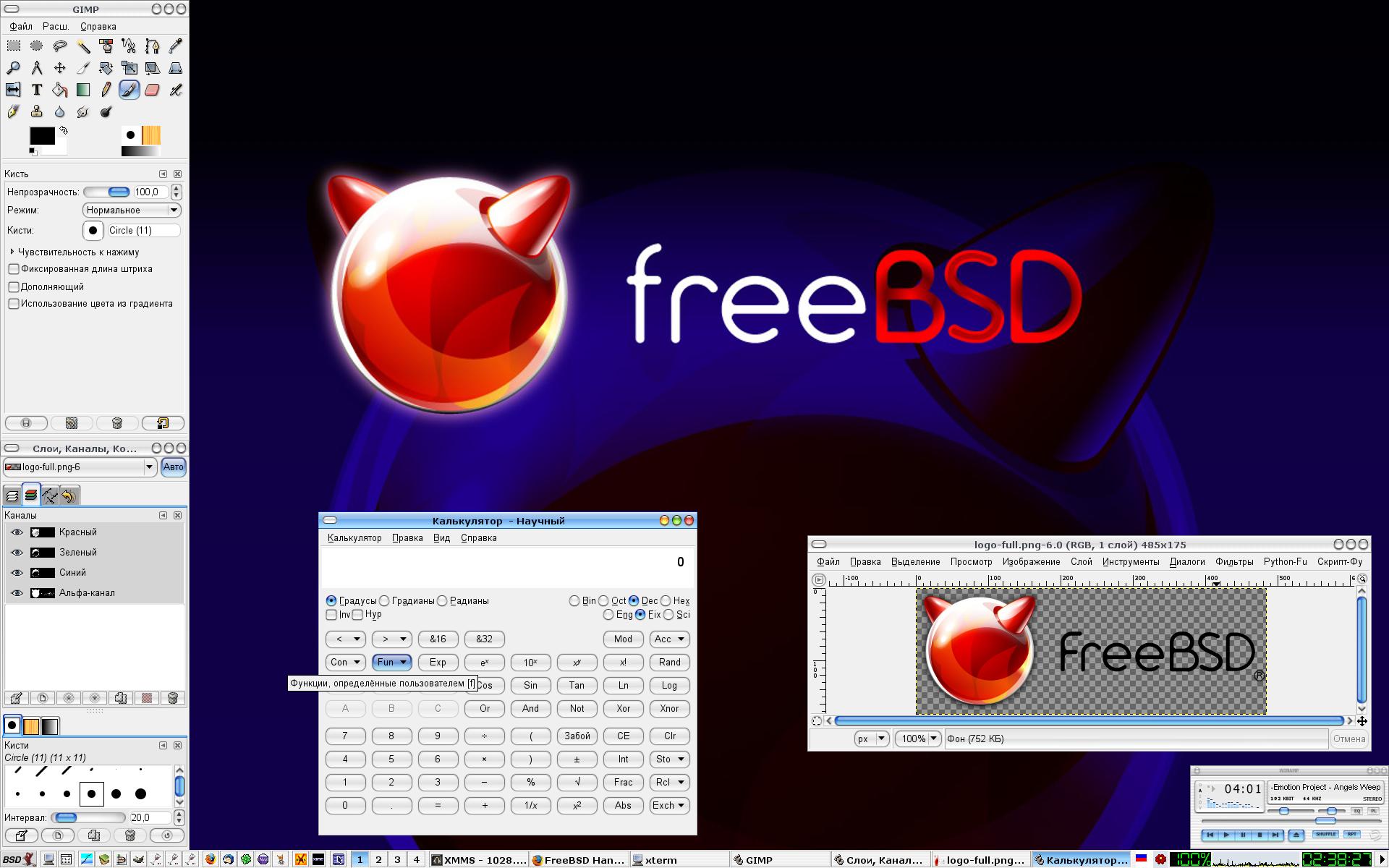Open Вид menu in scientific calculator
This screenshot has height=868, width=1389.
coord(440,538)
